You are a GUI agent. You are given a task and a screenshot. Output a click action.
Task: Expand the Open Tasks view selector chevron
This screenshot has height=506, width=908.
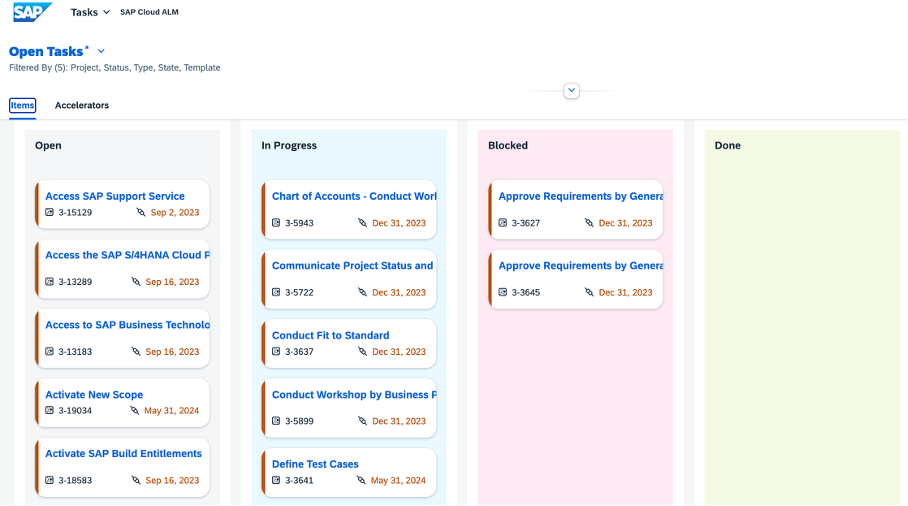click(101, 51)
